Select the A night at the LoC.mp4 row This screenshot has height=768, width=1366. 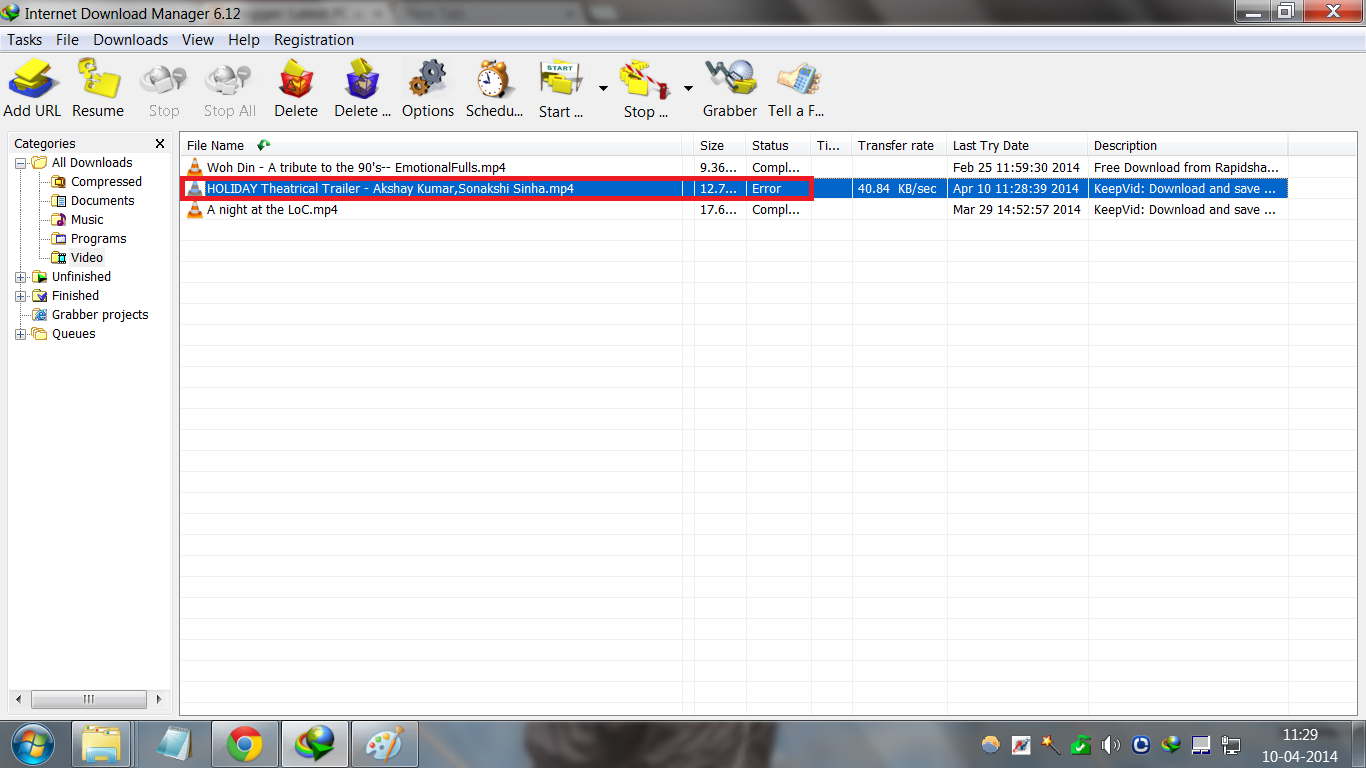click(734, 209)
